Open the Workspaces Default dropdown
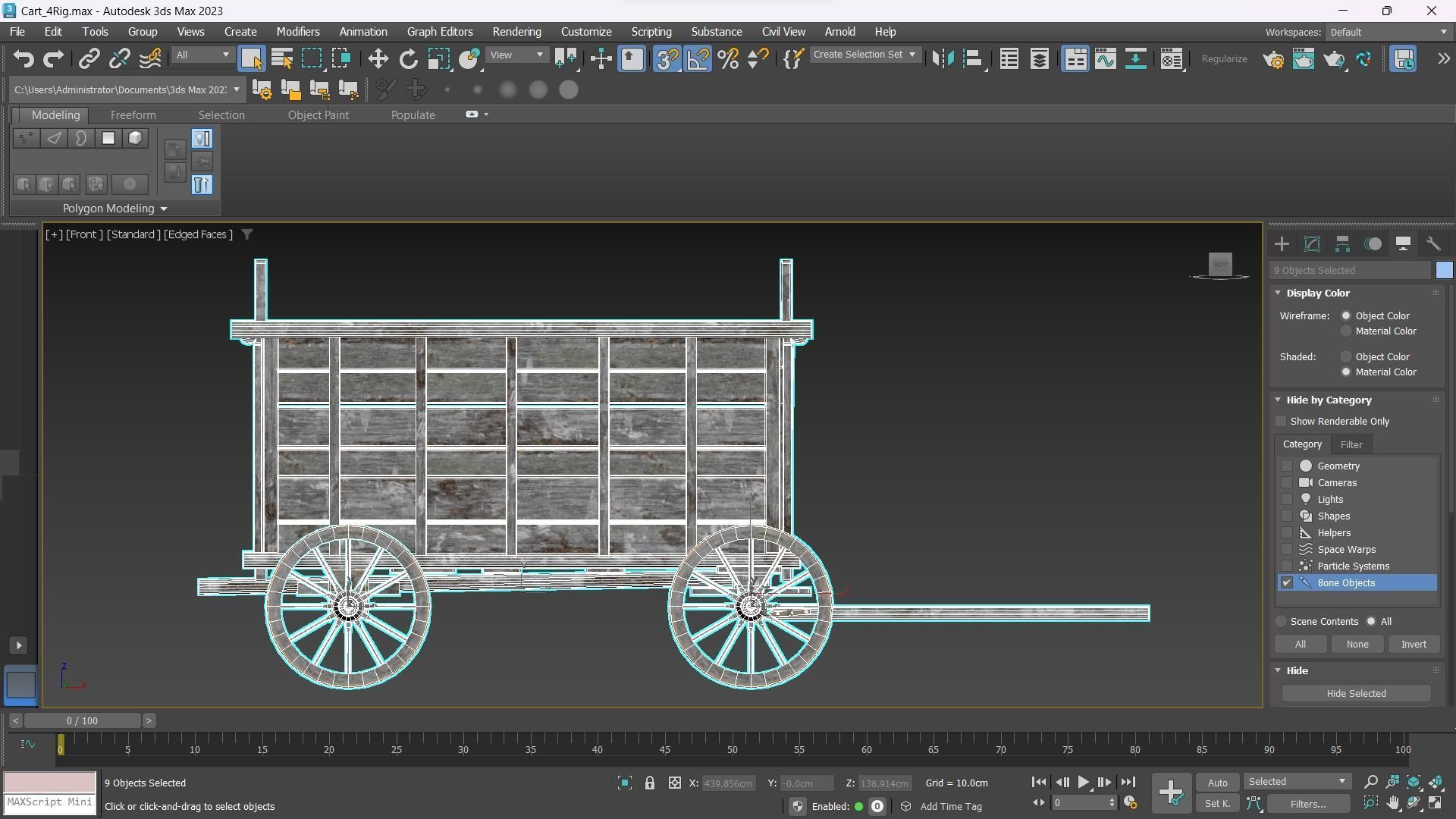Viewport: 1456px width, 819px height. [x=1388, y=32]
